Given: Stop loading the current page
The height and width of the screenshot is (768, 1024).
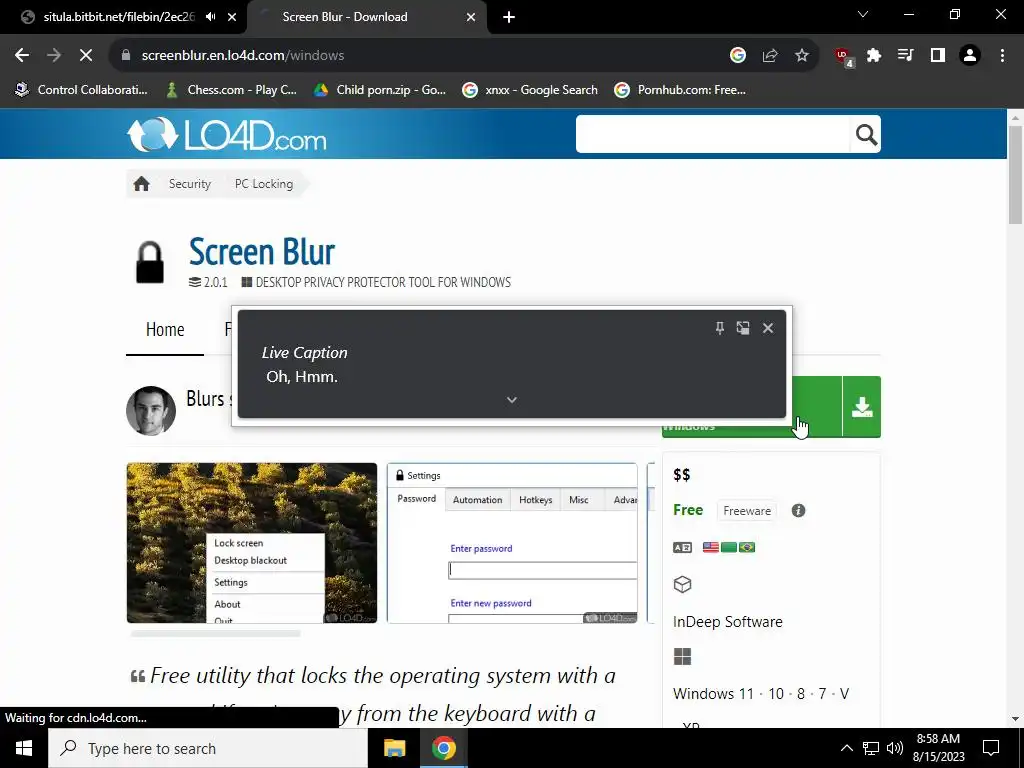Looking at the screenshot, I should [x=86, y=56].
